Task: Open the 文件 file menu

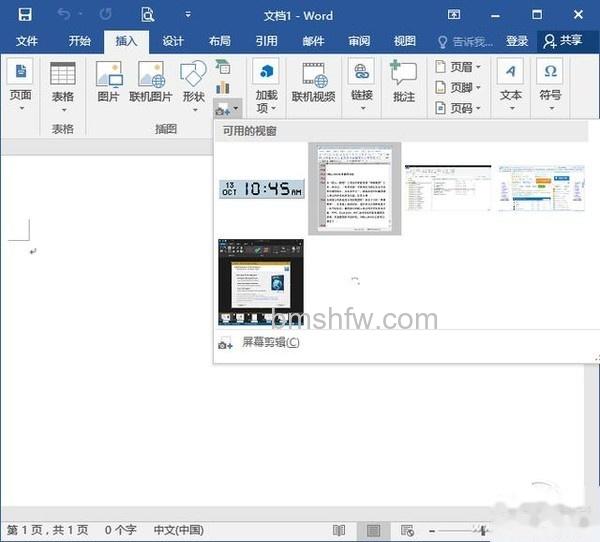Action: coord(27,41)
